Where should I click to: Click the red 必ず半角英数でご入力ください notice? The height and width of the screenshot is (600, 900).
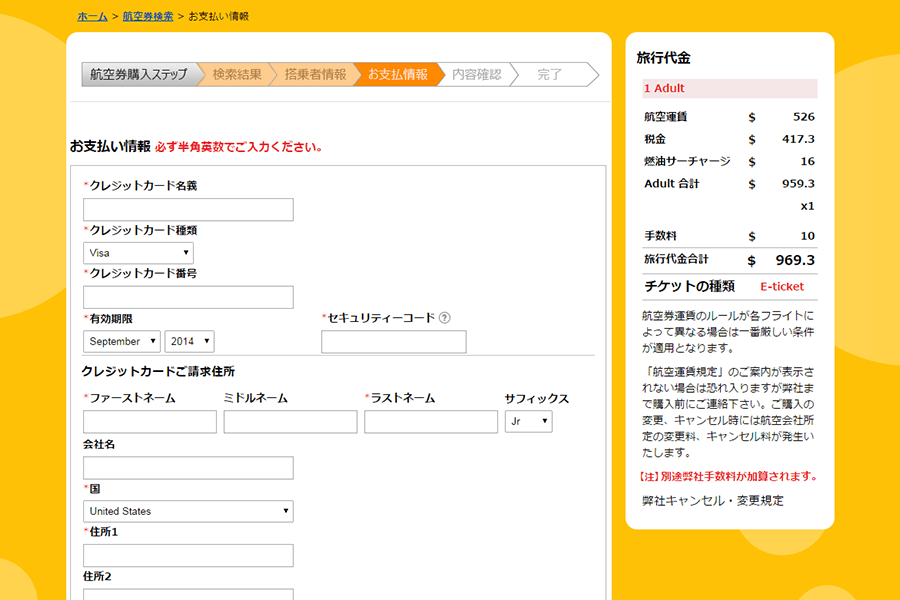pos(238,147)
